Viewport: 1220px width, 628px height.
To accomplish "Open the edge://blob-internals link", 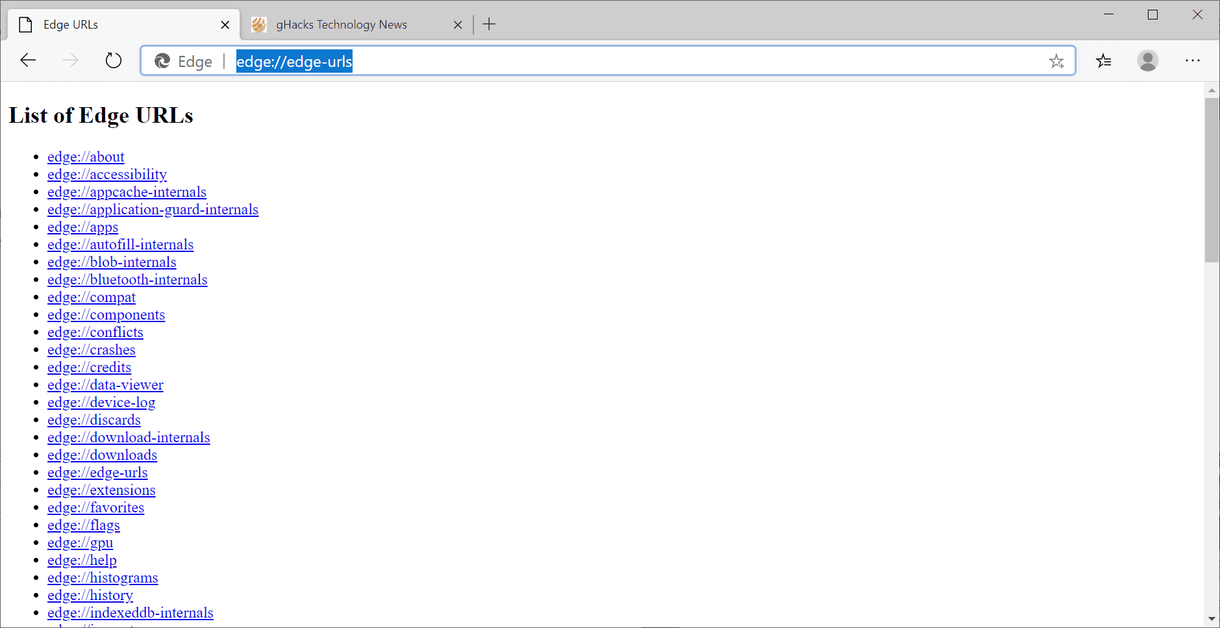I will [111, 262].
